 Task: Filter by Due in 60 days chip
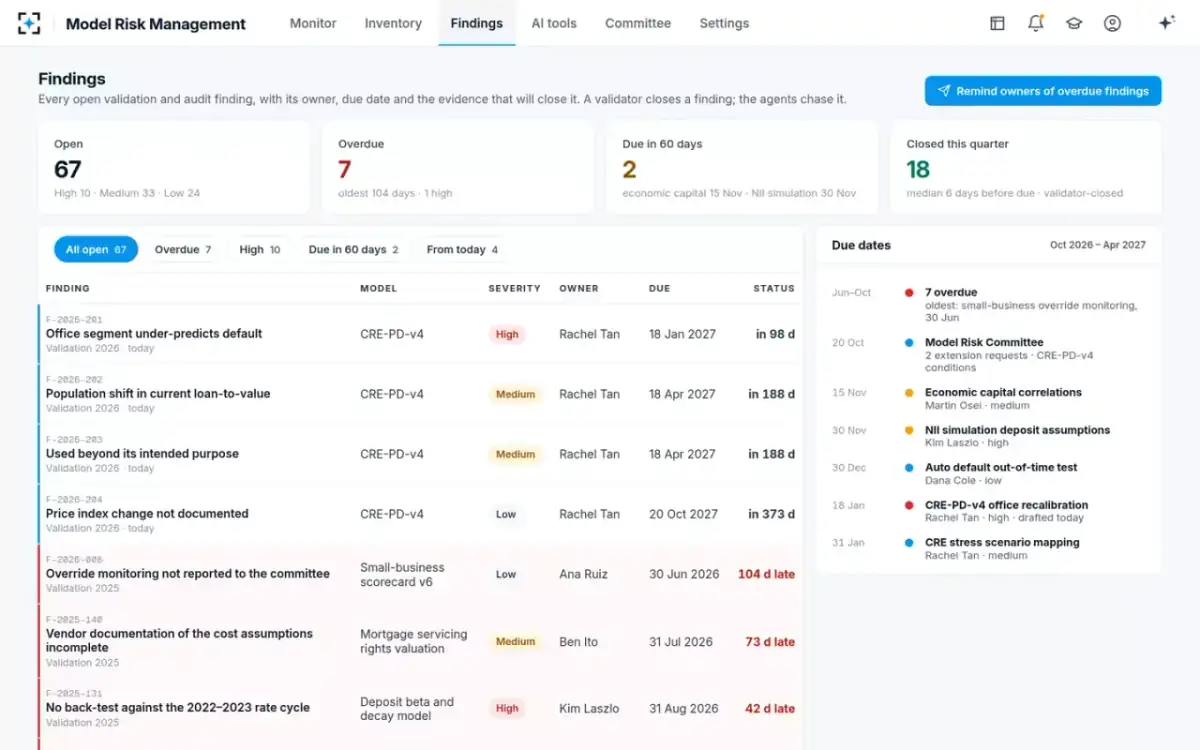point(354,250)
